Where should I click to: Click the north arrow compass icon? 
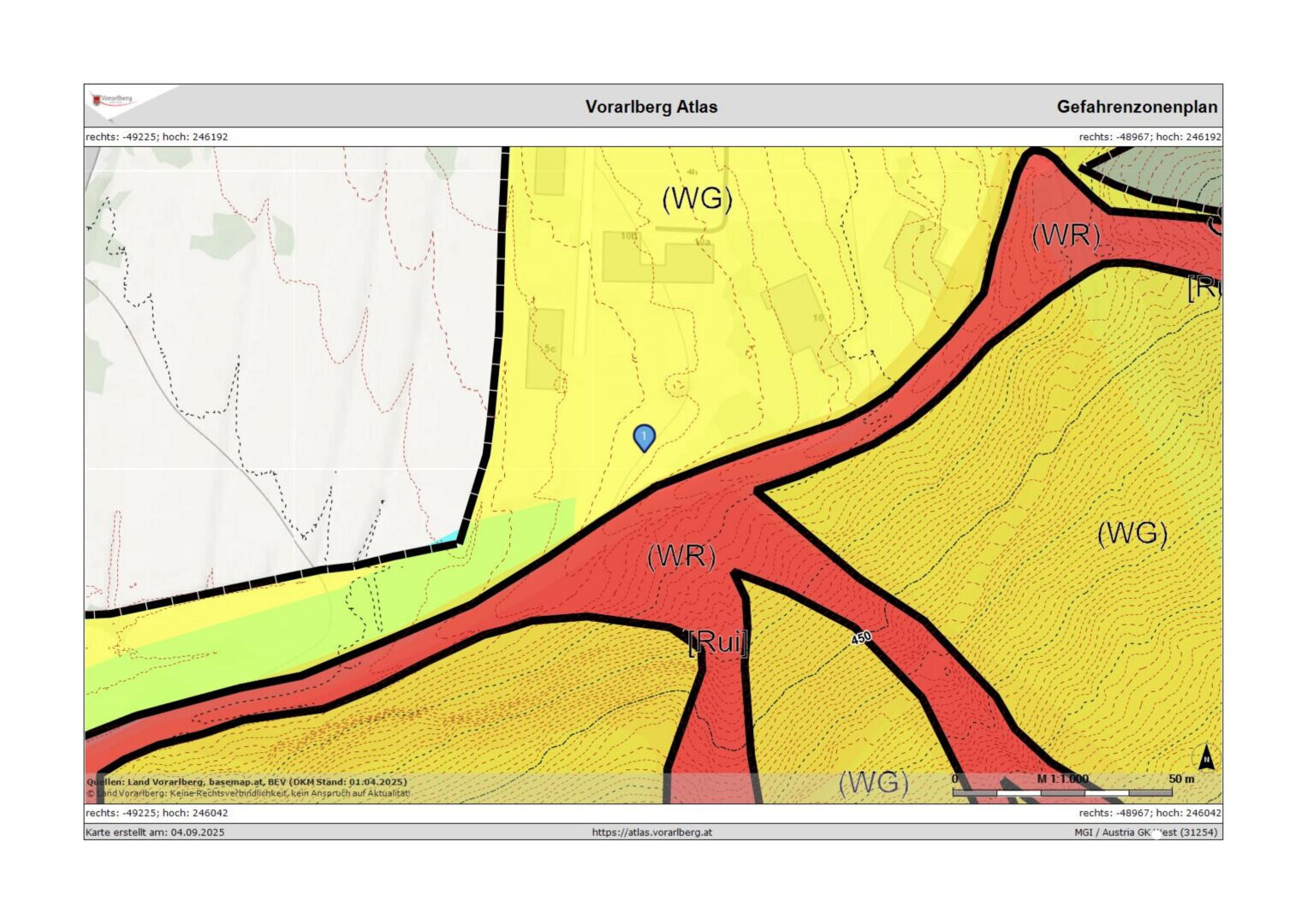point(1205,757)
